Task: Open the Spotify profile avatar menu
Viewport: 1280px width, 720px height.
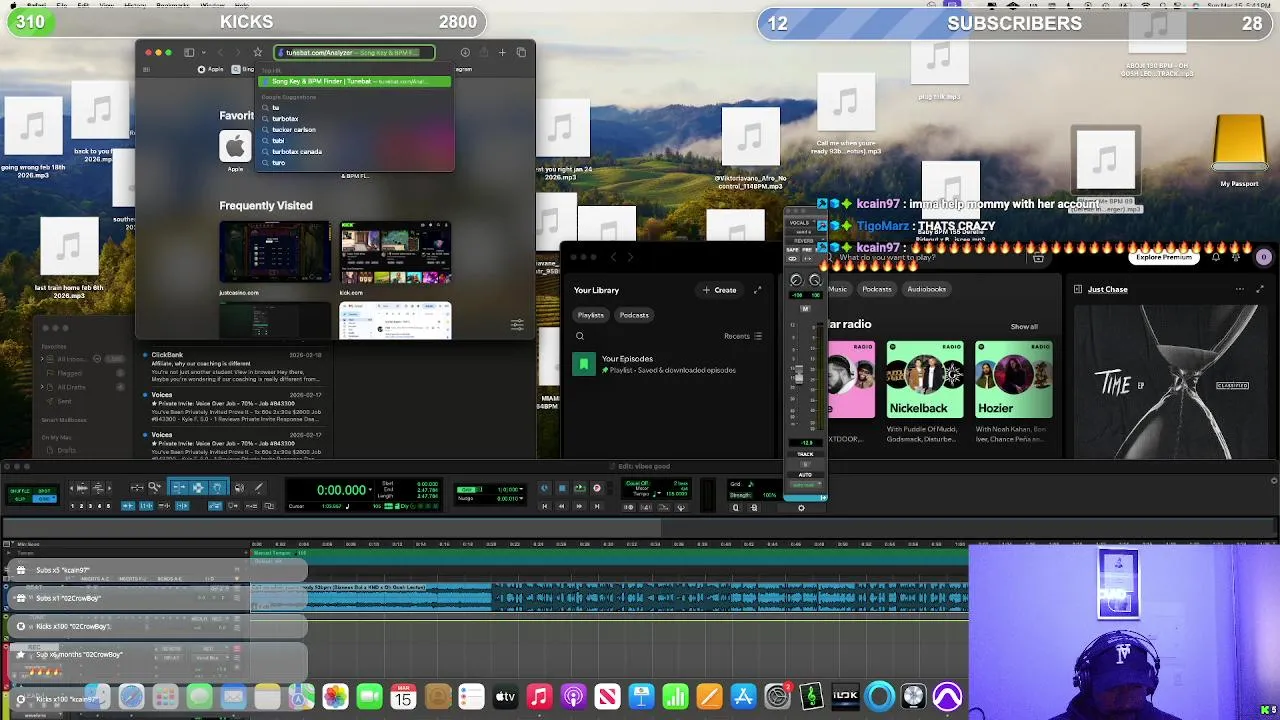Action: click(x=1263, y=257)
